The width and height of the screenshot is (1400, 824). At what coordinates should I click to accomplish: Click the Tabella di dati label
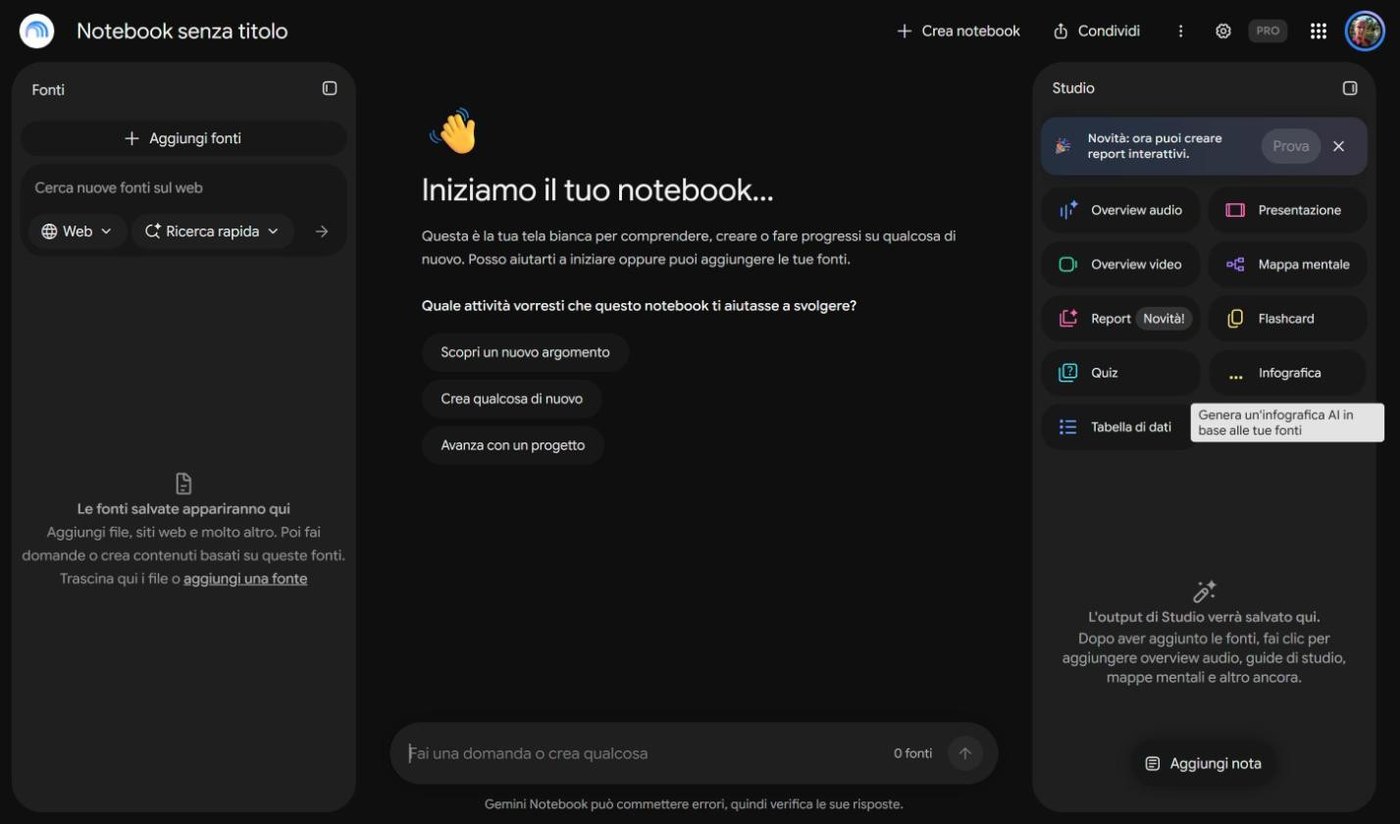(1131, 427)
